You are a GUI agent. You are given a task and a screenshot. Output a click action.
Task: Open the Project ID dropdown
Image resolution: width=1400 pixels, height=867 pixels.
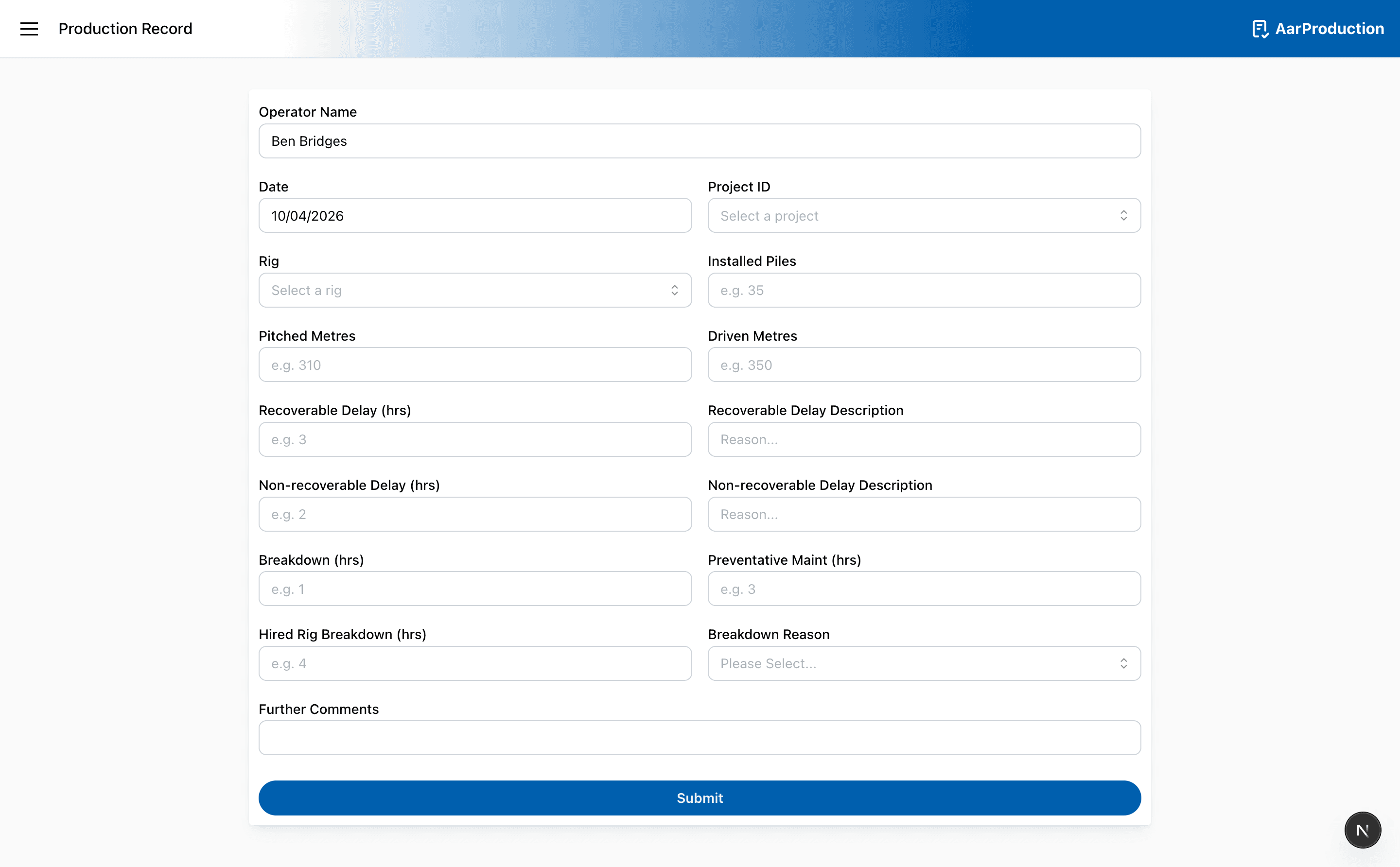(924, 216)
